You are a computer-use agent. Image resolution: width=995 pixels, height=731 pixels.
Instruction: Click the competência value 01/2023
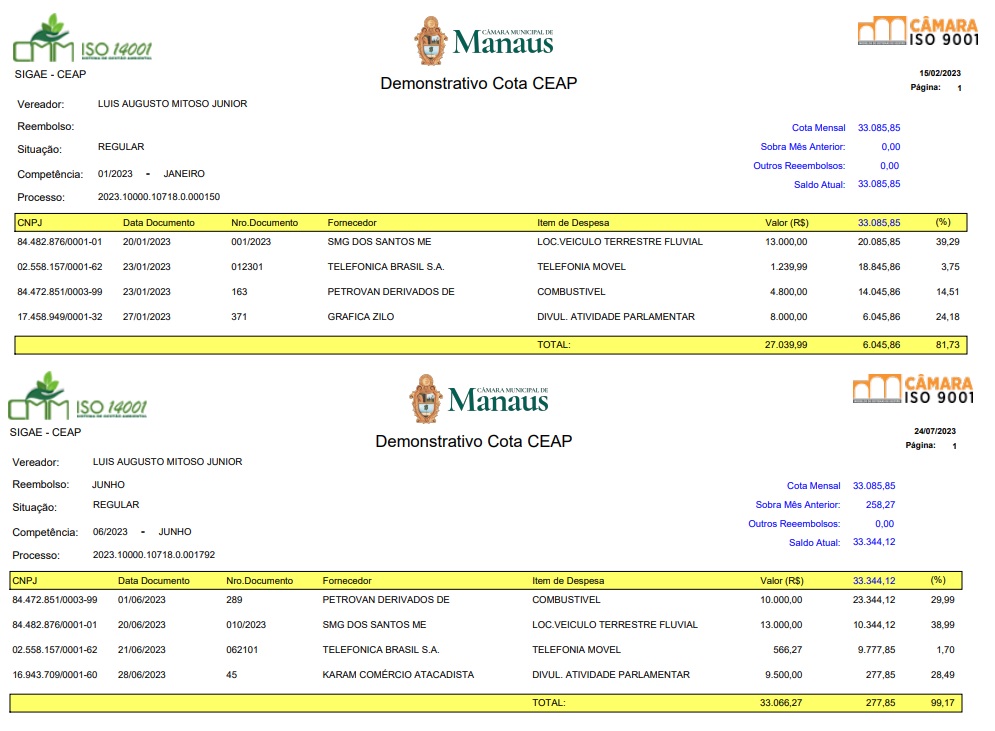pos(115,174)
